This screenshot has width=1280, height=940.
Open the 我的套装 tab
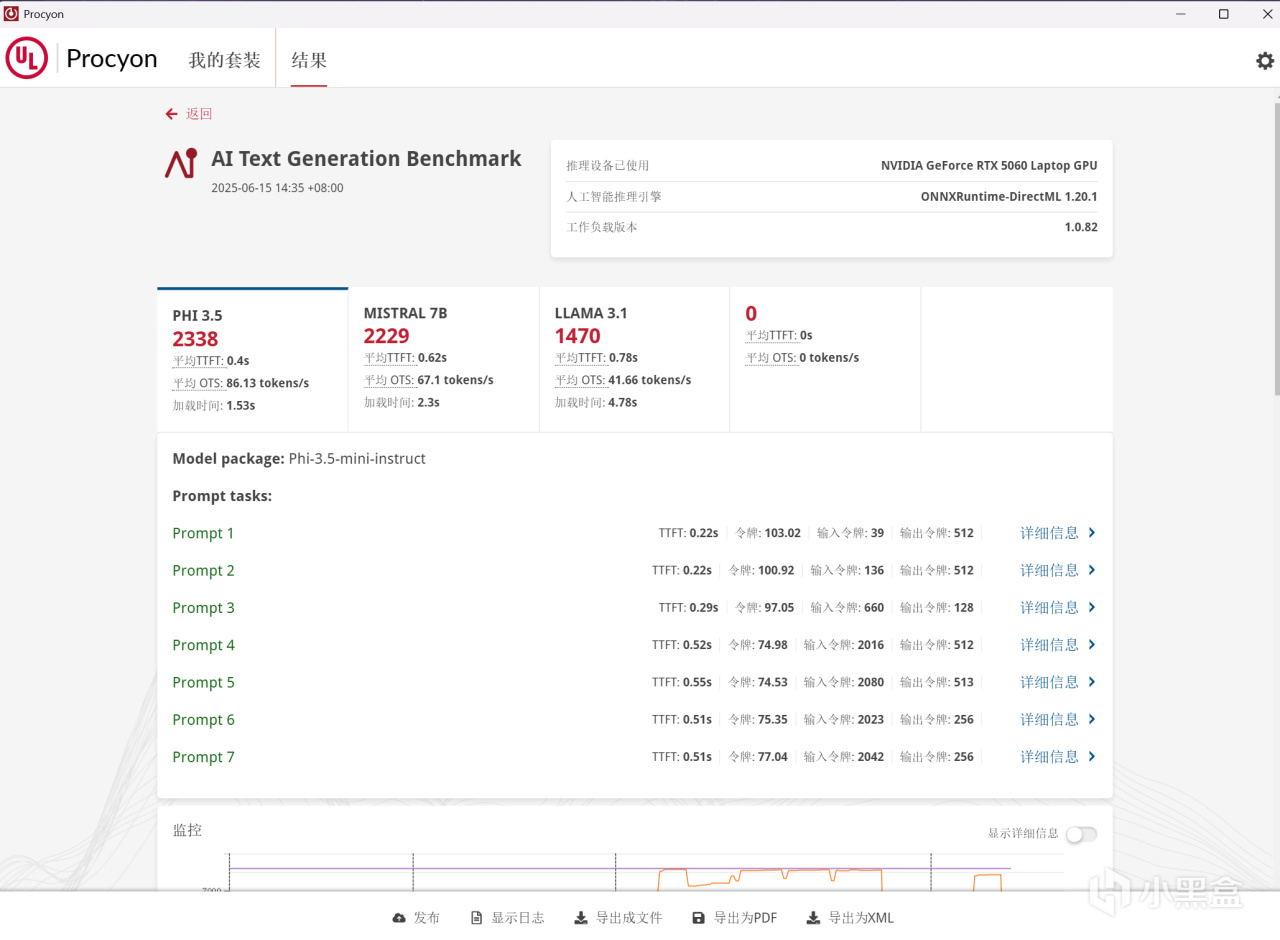[x=225, y=60]
